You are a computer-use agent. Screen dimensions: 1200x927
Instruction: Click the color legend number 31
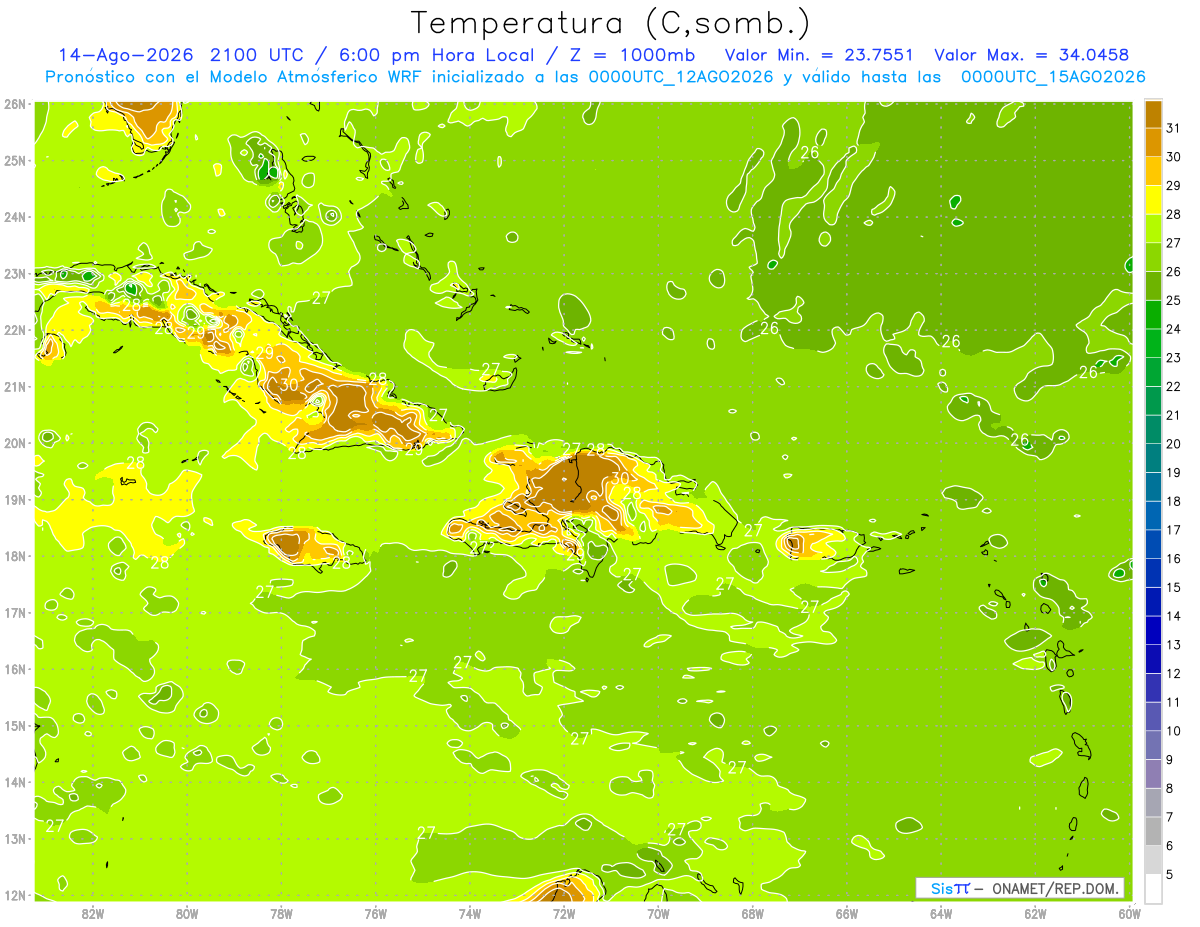point(1174,128)
